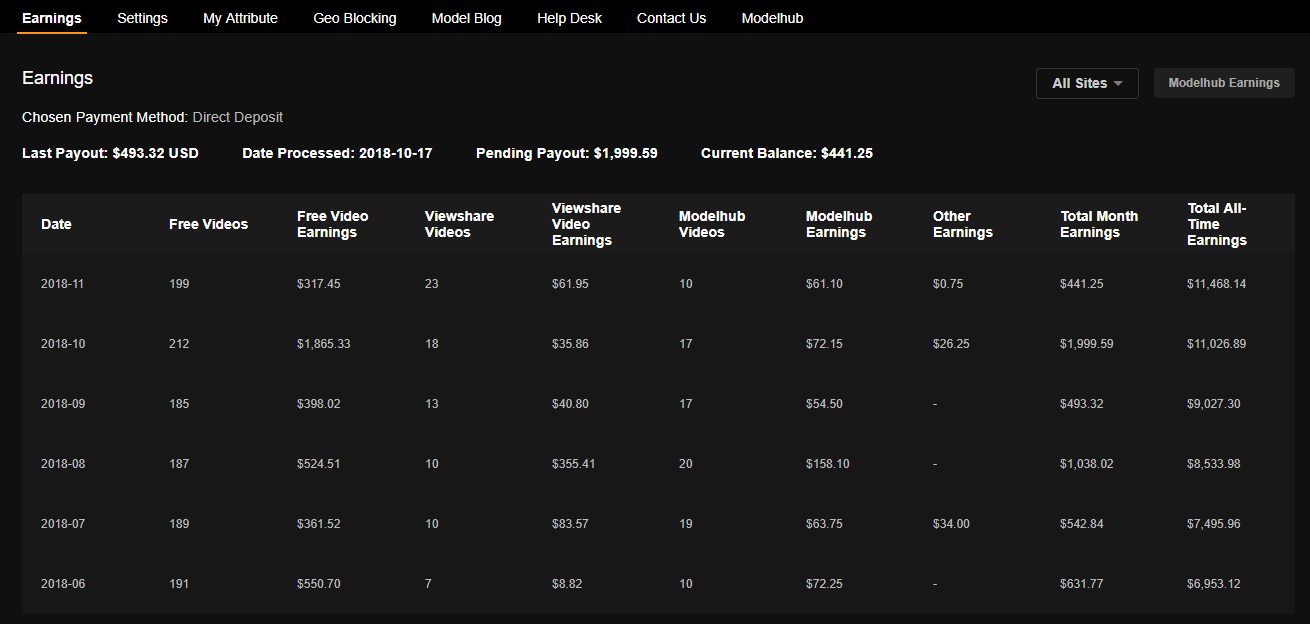Select the 2018-08 earnings row date
The width and height of the screenshot is (1310, 624).
tap(62, 464)
